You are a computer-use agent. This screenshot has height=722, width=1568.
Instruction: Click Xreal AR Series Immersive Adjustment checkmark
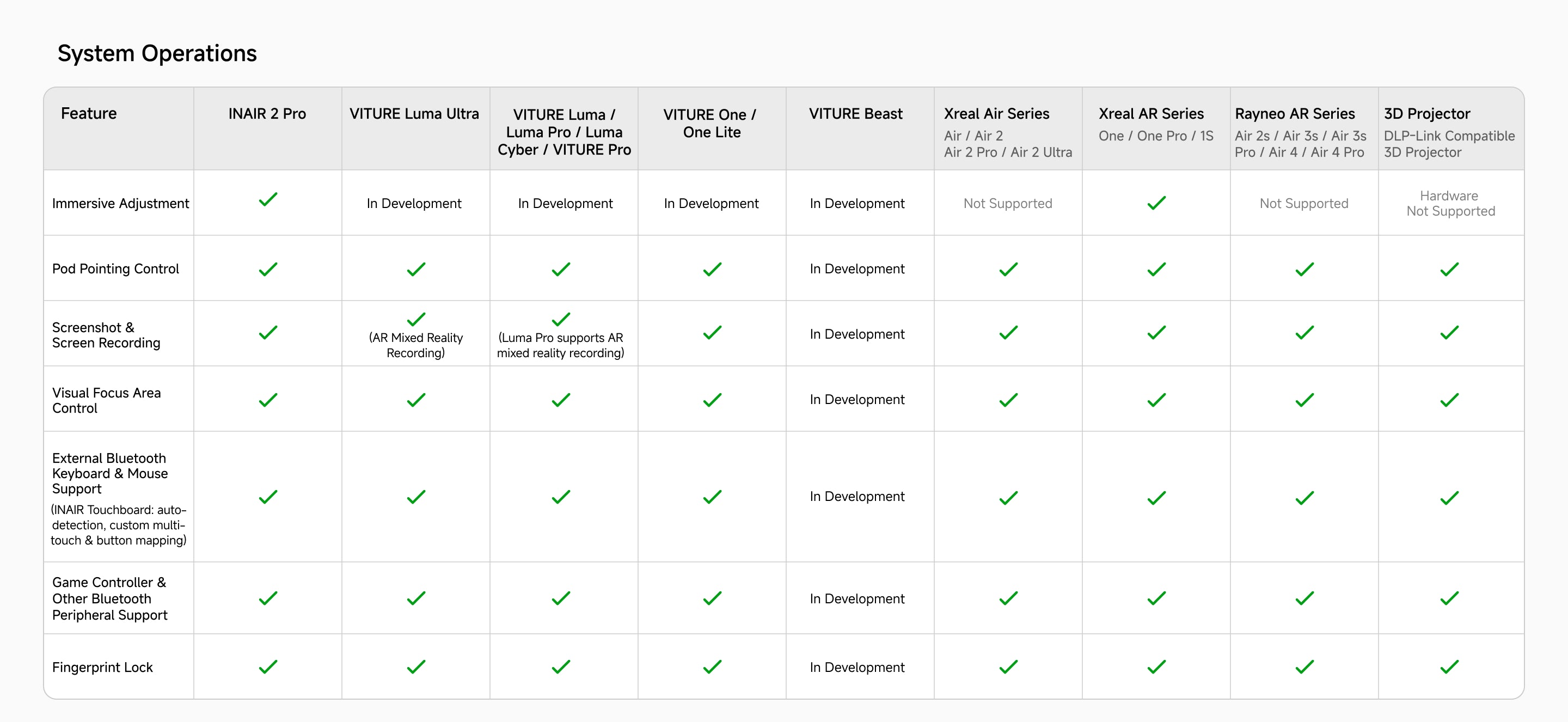[x=1156, y=203]
